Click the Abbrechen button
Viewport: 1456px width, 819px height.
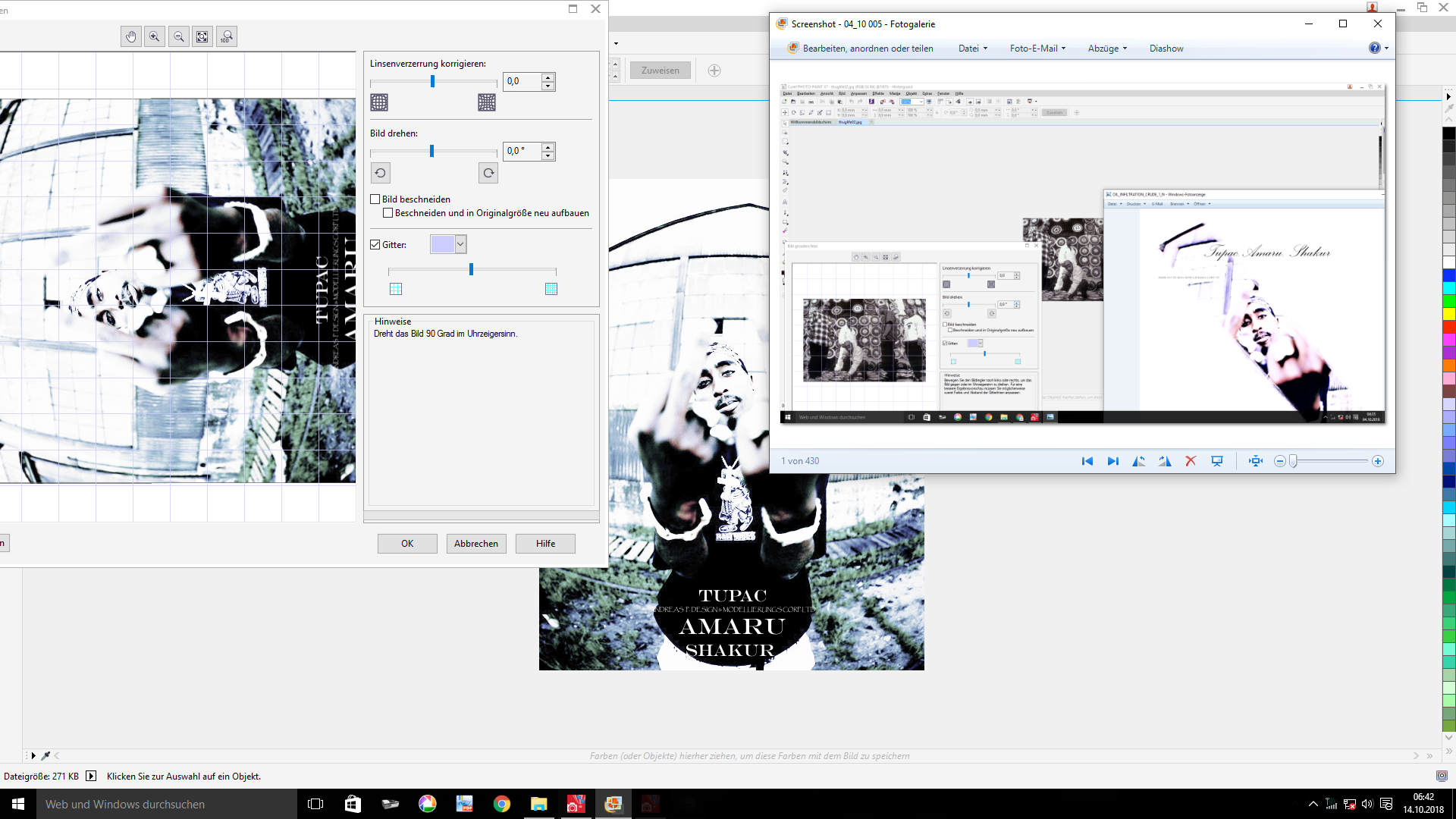pyautogui.click(x=476, y=544)
